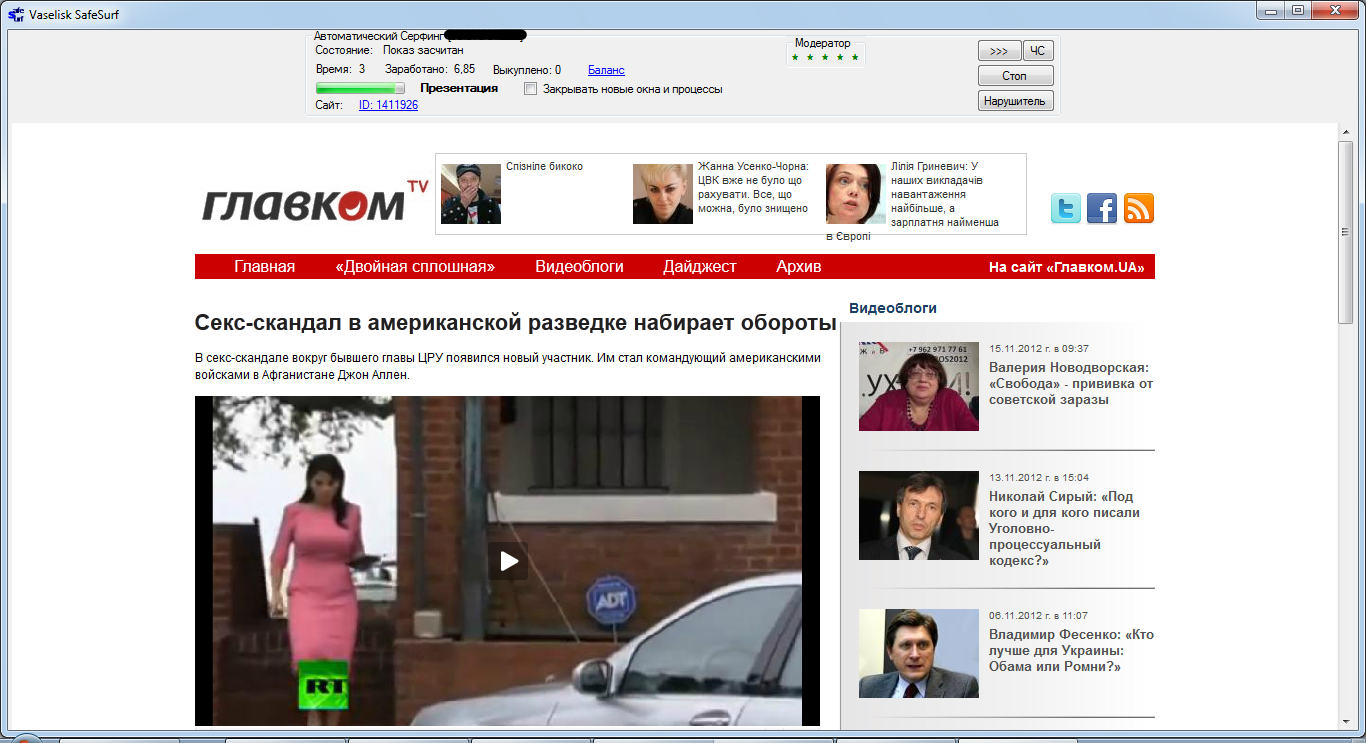Open the 'Архив' menu item
Image resolution: width=1366 pixels, height=743 pixels.
[798, 267]
